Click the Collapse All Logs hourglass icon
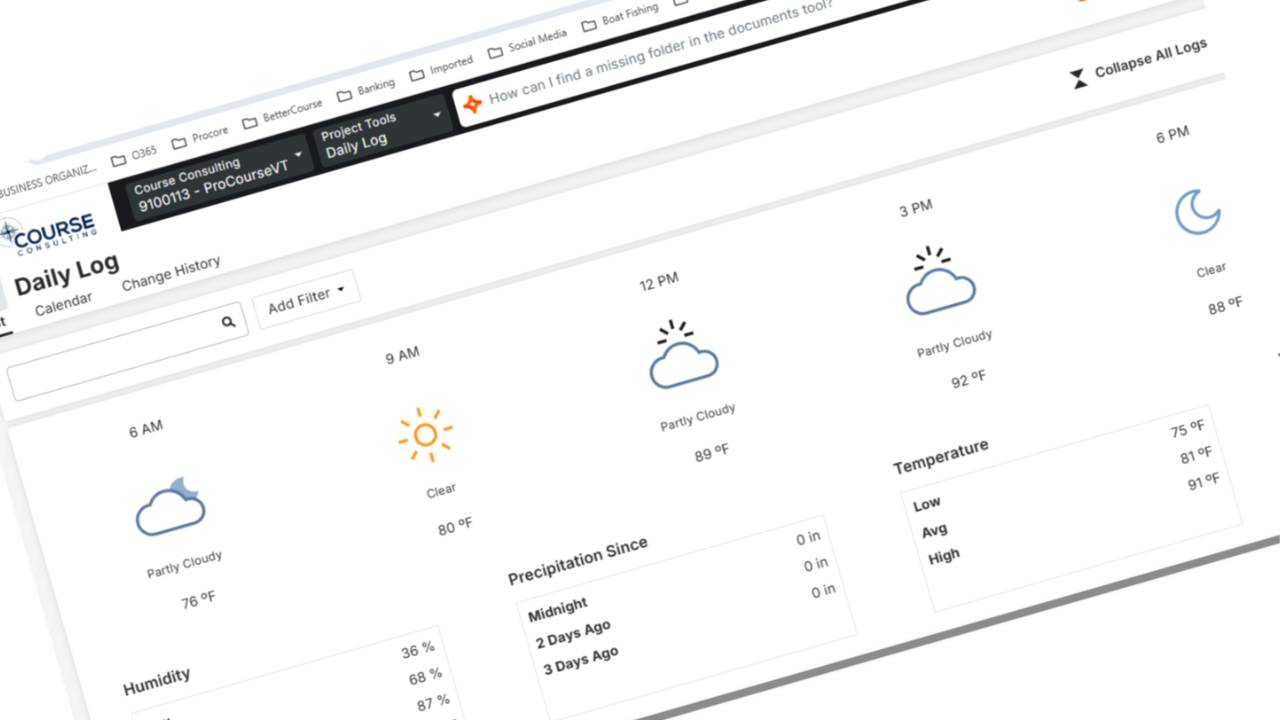 tap(1079, 79)
